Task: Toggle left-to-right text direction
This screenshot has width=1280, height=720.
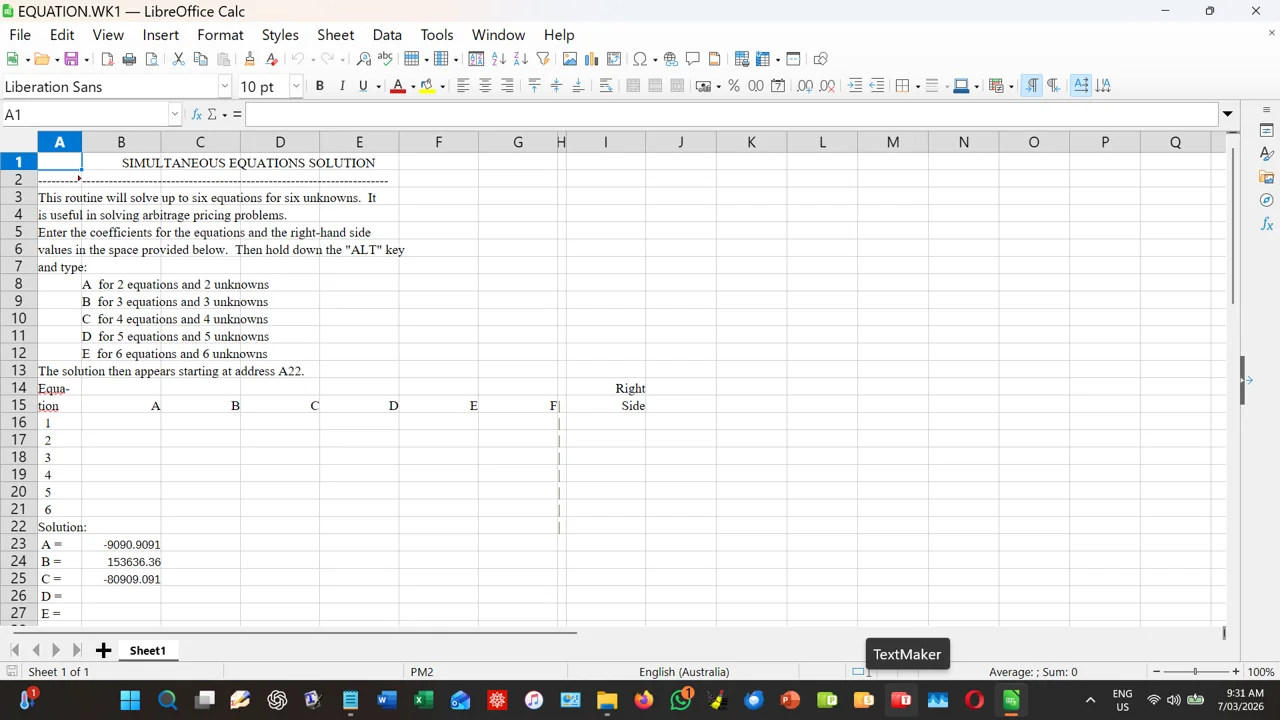Action: point(1032,86)
